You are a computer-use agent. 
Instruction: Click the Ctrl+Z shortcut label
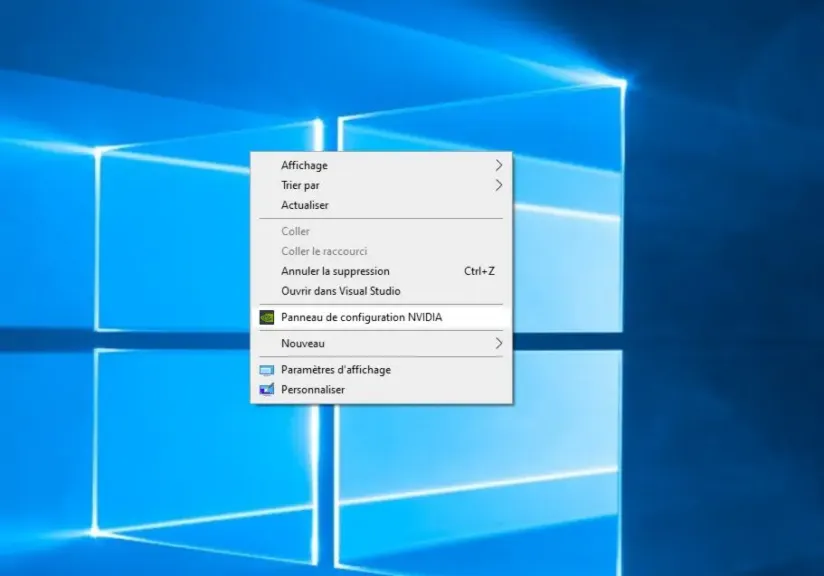tap(479, 272)
